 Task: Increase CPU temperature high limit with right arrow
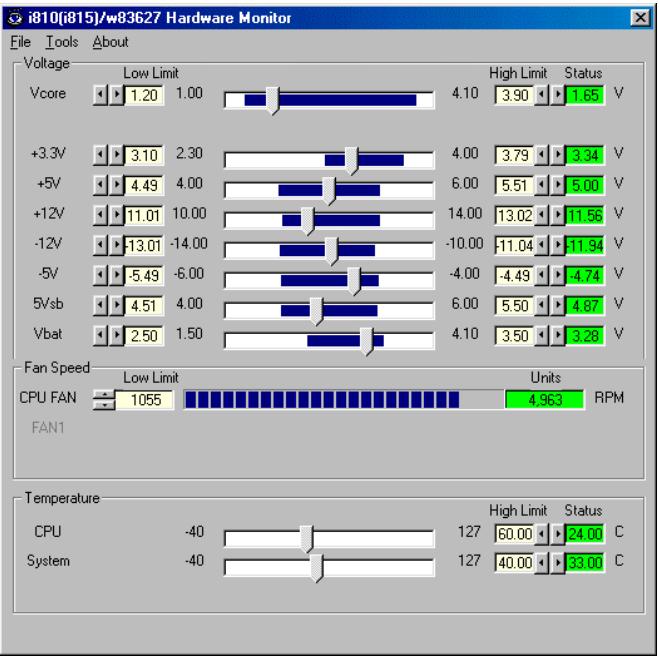point(557,534)
